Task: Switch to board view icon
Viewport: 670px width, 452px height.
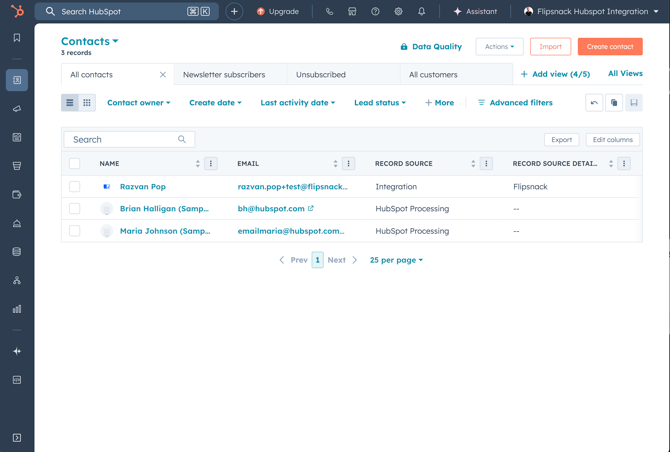Action: pyautogui.click(x=87, y=103)
